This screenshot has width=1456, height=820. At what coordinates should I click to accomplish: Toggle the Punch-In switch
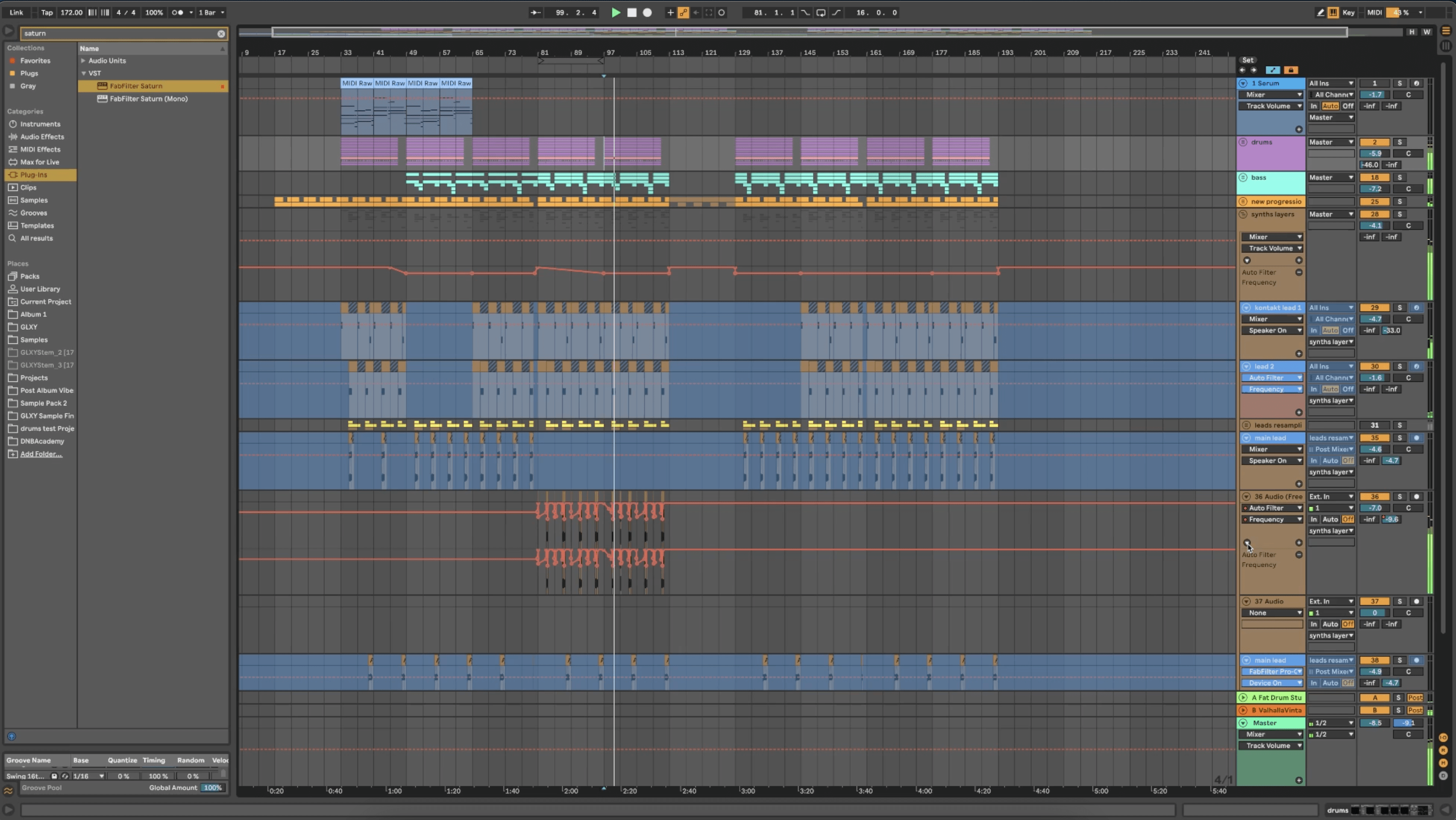805,12
